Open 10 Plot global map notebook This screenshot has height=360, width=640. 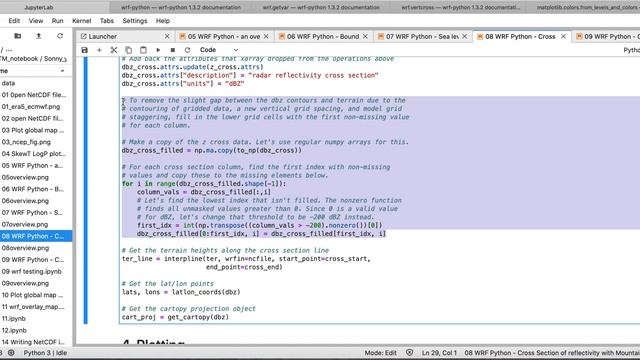click(x=36, y=295)
